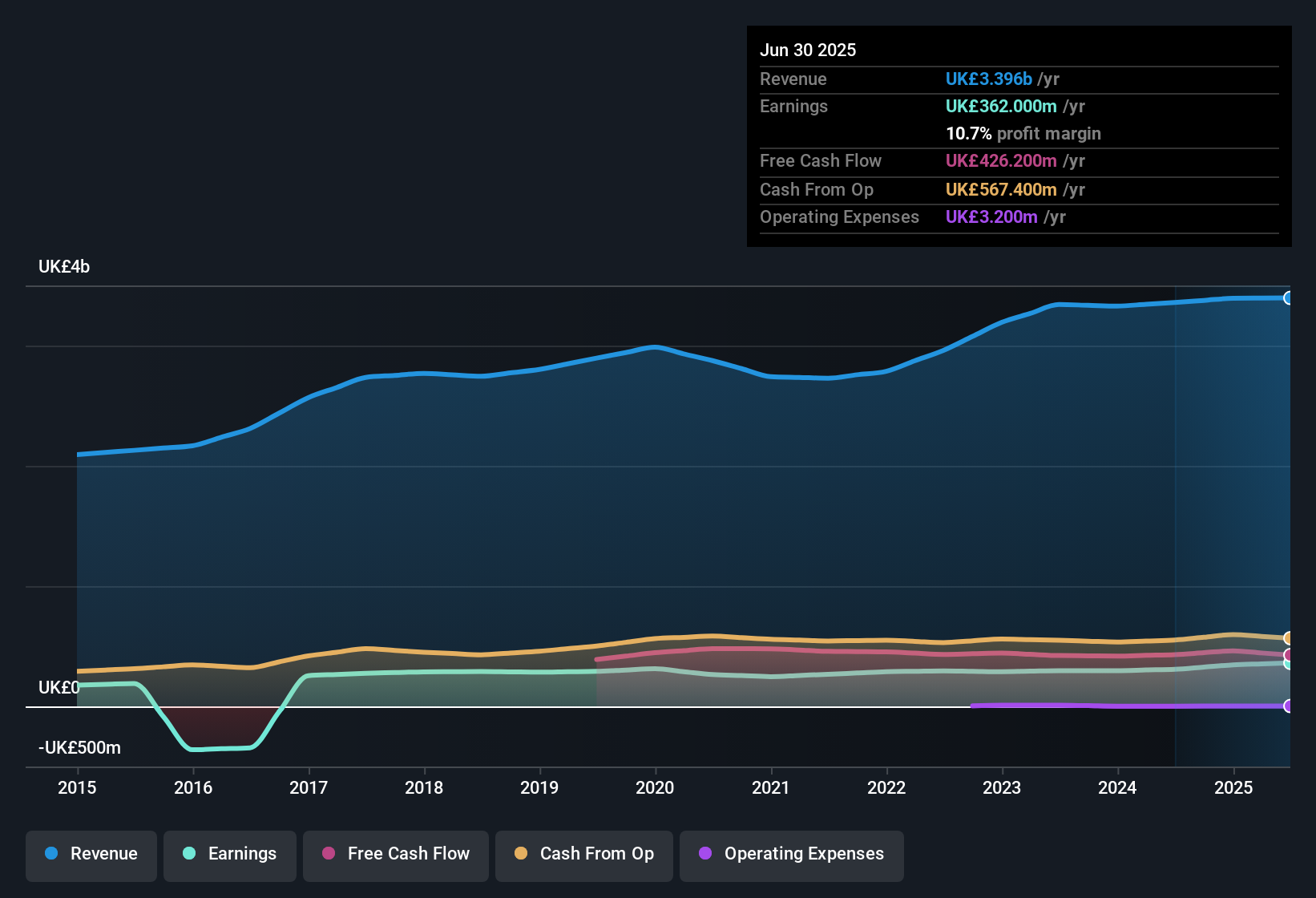Image resolution: width=1316 pixels, height=898 pixels.
Task: Click the Jun 30 2025 tooltip header
Action: pyautogui.click(x=808, y=51)
